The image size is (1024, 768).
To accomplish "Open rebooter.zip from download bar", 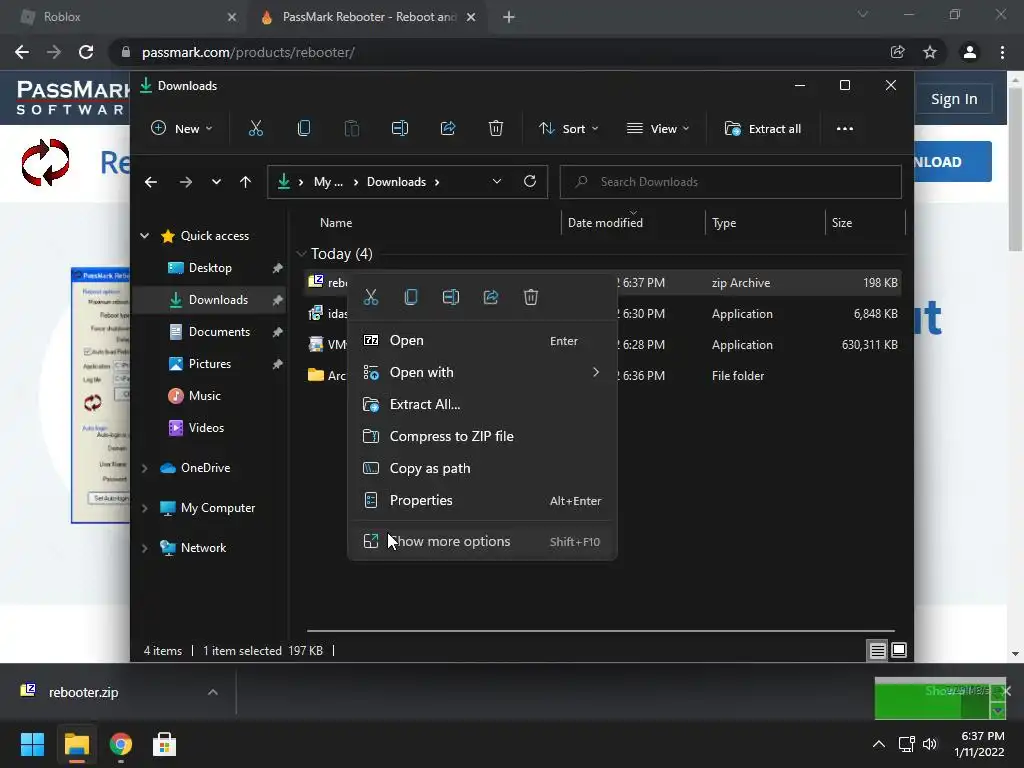I will pos(83,692).
